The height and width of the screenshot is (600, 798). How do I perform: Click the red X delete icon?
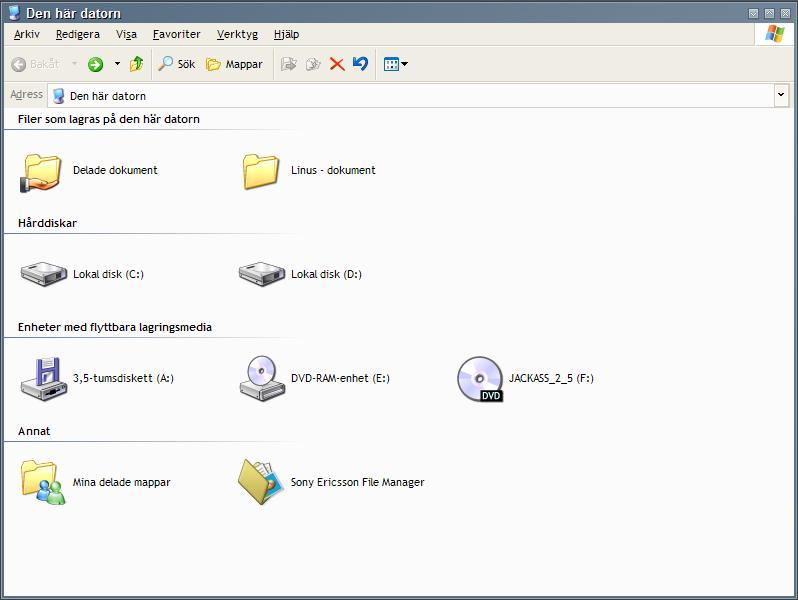(x=337, y=64)
